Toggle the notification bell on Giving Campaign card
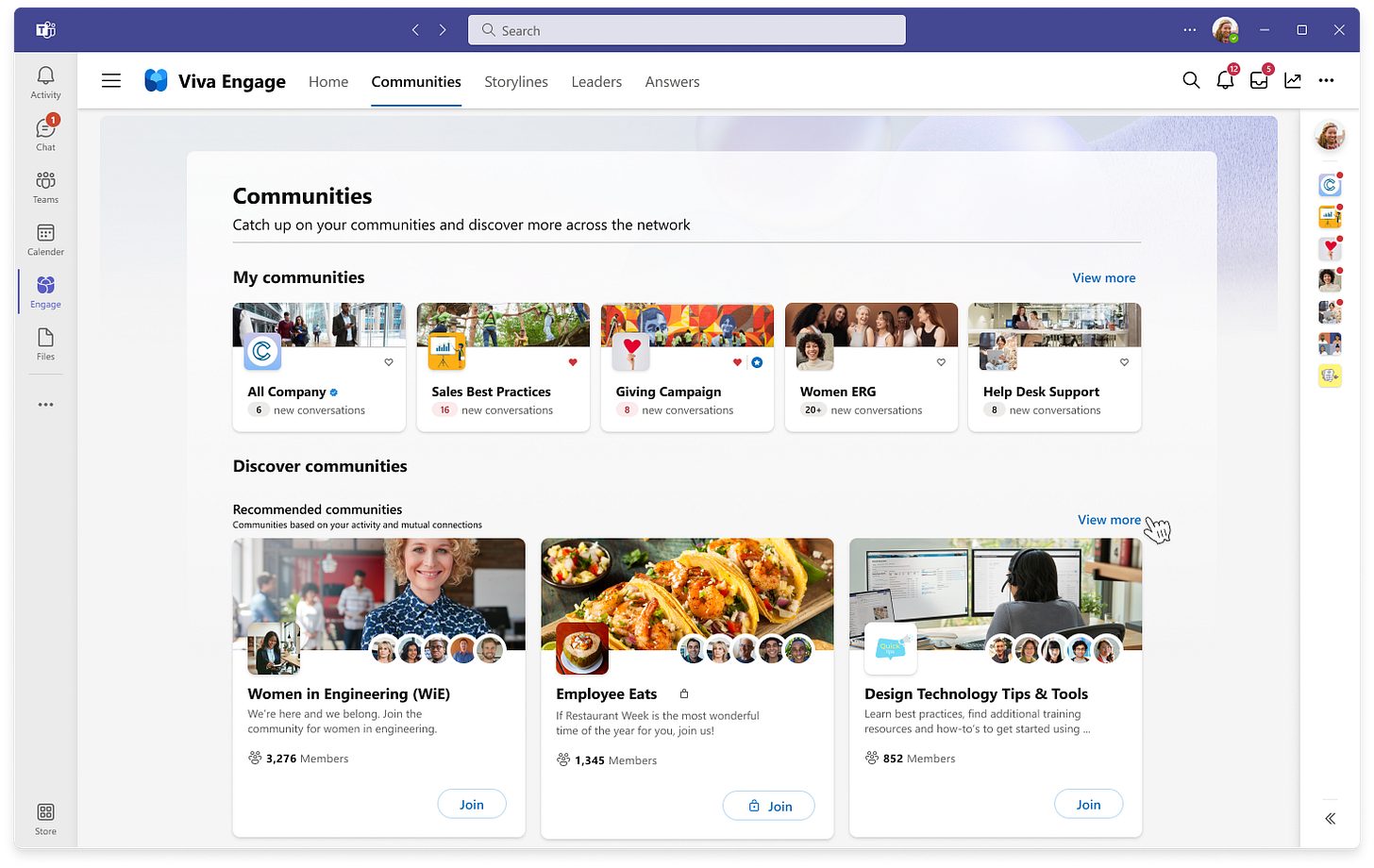Screen dimensions: 1374x868 pyautogui.click(x=757, y=361)
